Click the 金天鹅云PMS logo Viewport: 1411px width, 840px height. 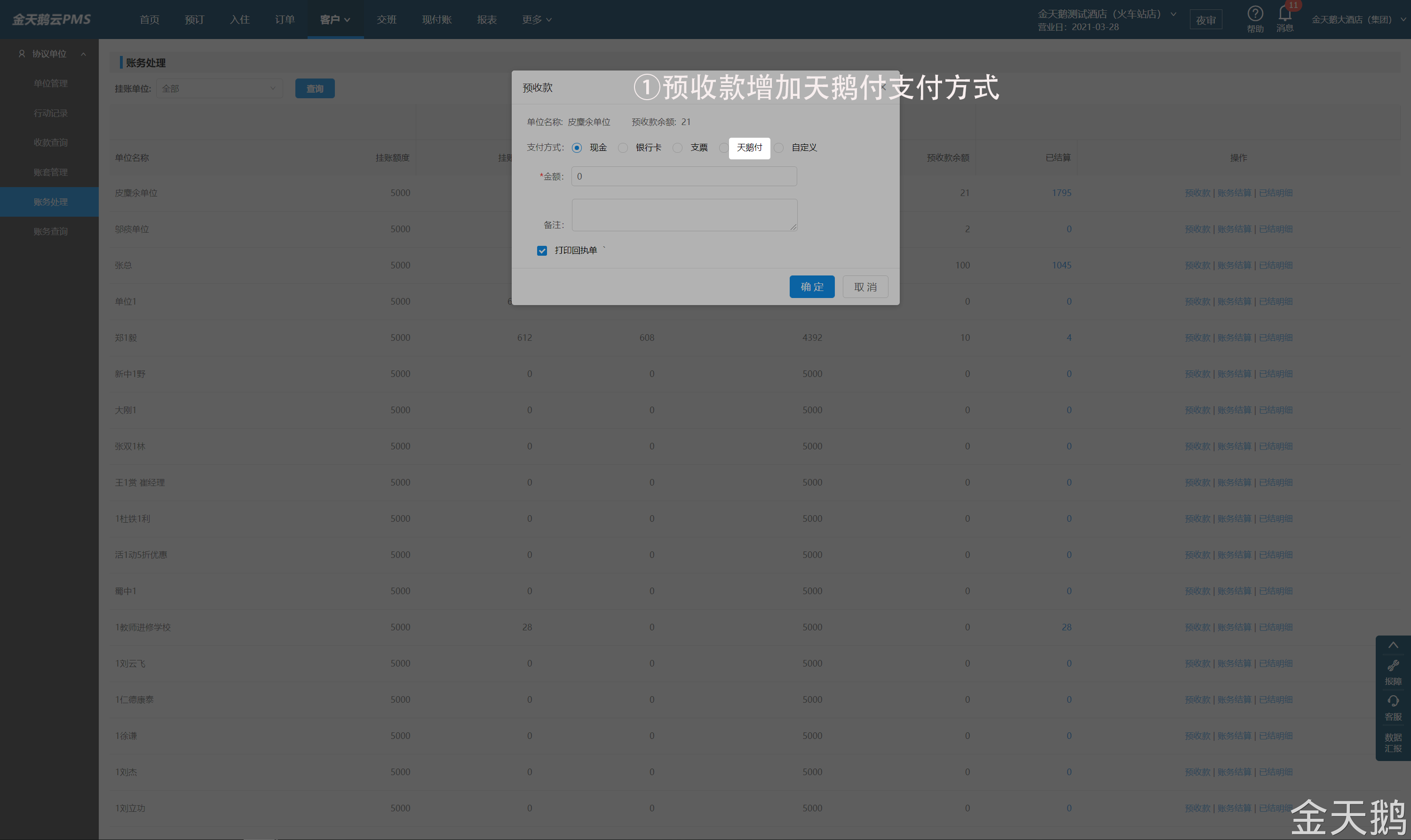pyautogui.click(x=52, y=19)
